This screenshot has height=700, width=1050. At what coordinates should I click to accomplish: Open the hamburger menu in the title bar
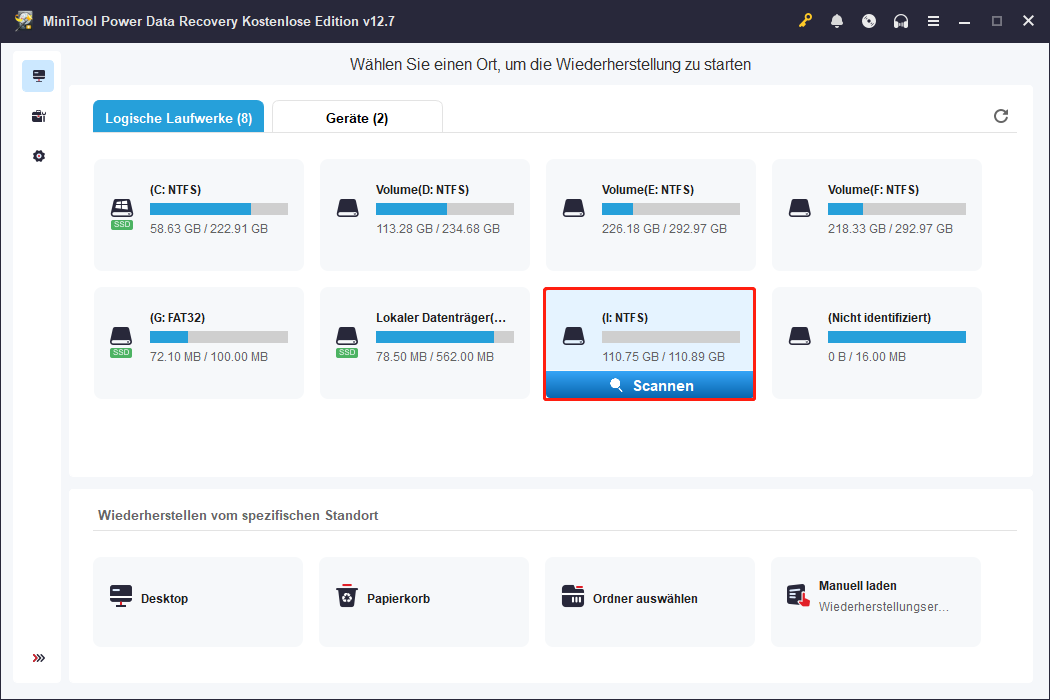[933, 20]
